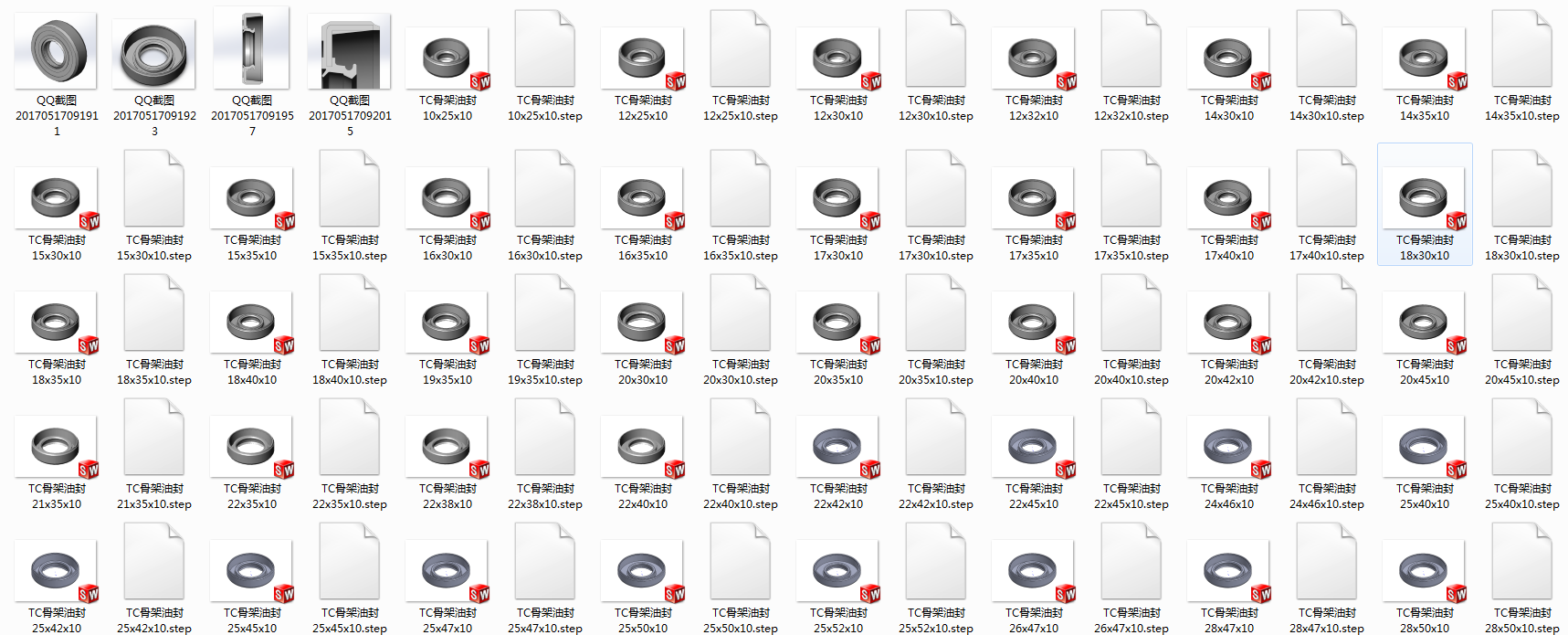This screenshot has height=635, width=1568.
Task: Select SolidWorks part TC骨架油封 25x50x10
Action: coord(643,571)
